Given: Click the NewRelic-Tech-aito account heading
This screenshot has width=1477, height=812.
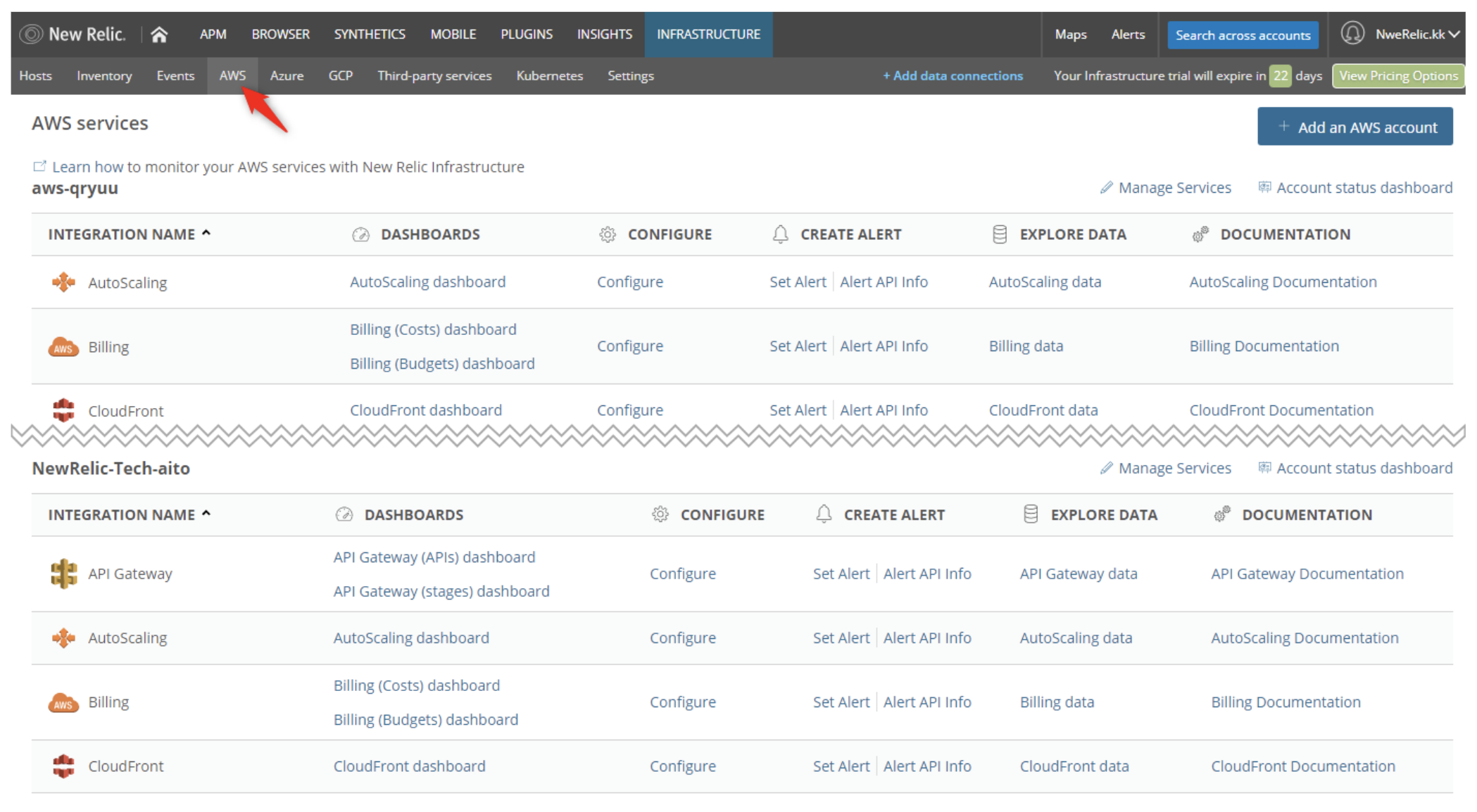Looking at the screenshot, I should click(x=111, y=468).
